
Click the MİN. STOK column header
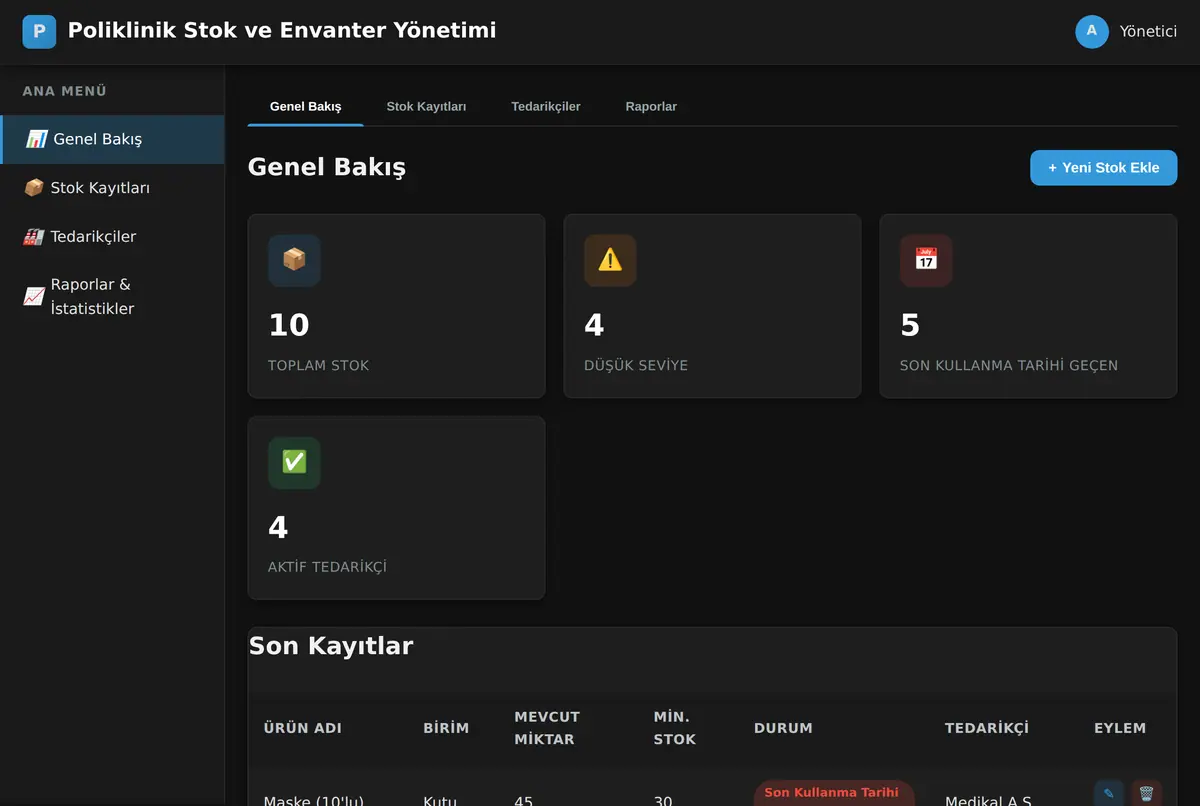[675, 728]
